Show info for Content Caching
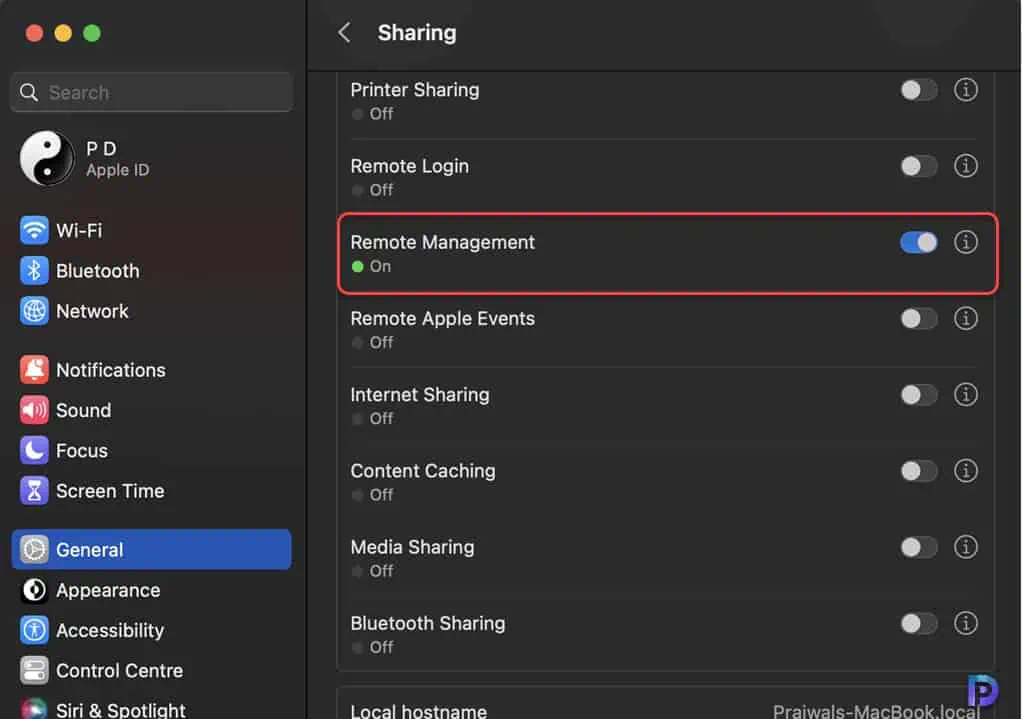The width and height of the screenshot is (1022, 719). (965, 471)
